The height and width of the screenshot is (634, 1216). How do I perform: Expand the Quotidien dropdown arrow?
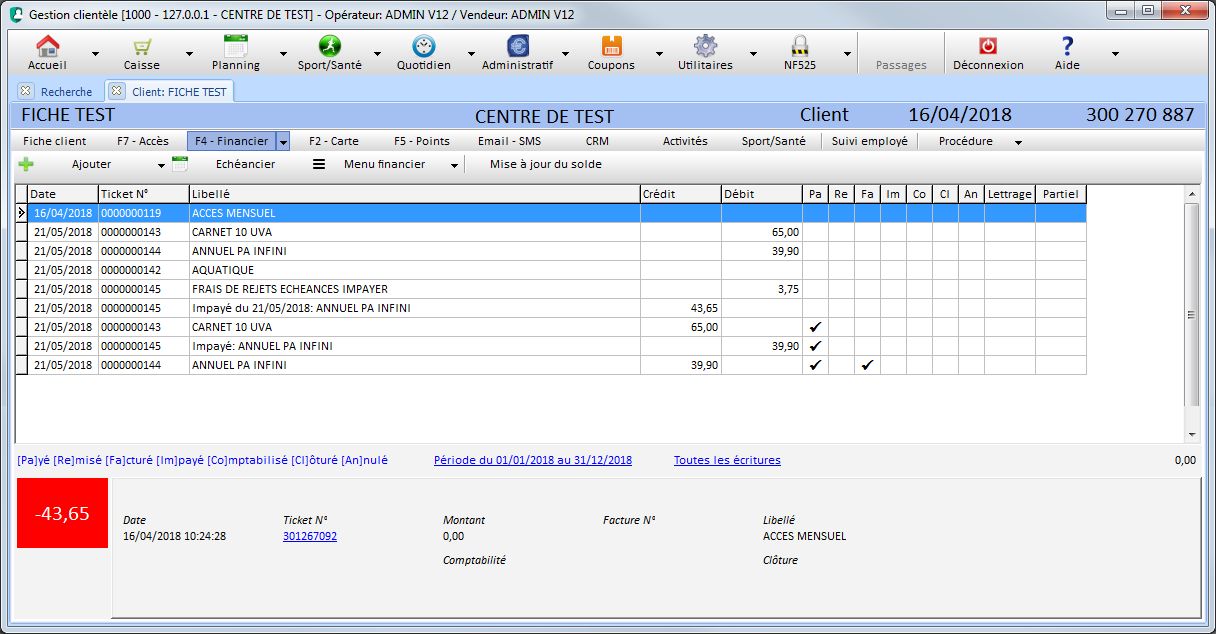tap(471, 54)
